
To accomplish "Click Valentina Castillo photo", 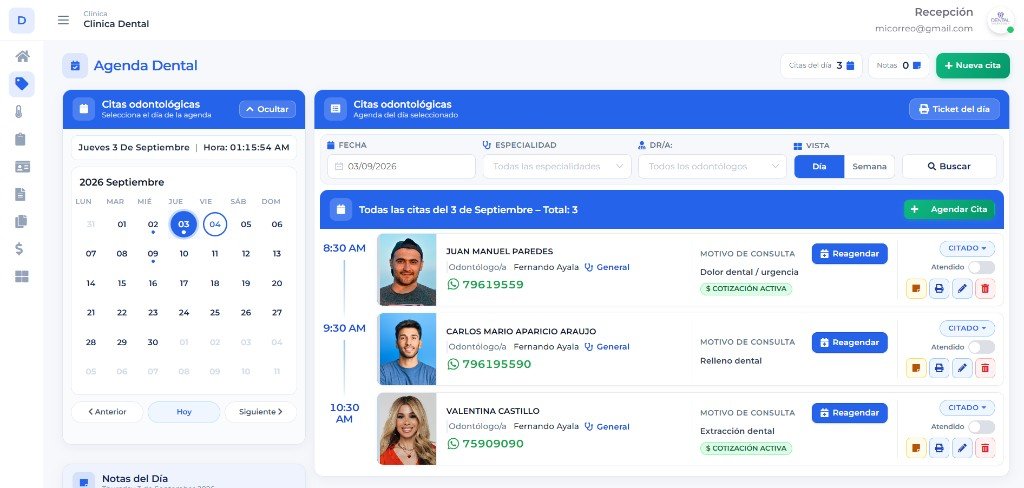I will [408, 429].
